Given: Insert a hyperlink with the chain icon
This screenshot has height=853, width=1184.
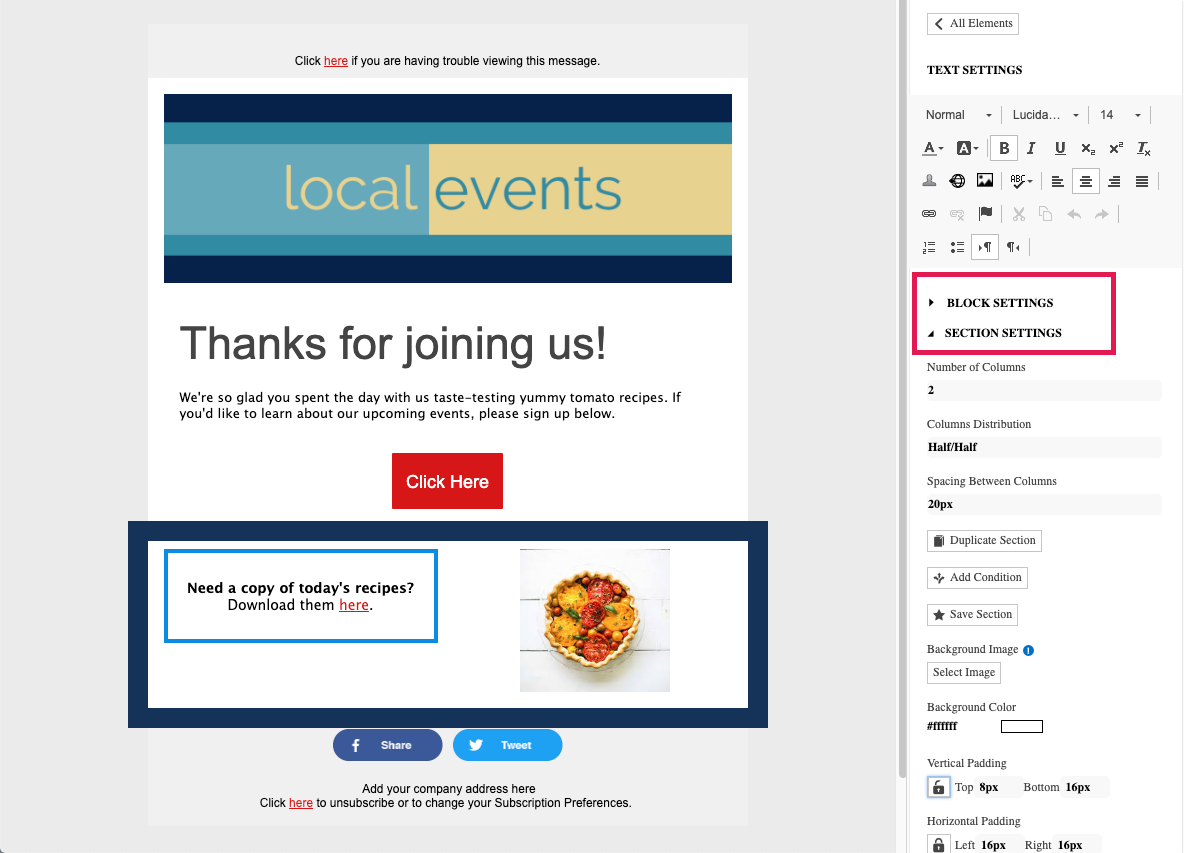Looking at the screenshot, I should pos(930,214).
